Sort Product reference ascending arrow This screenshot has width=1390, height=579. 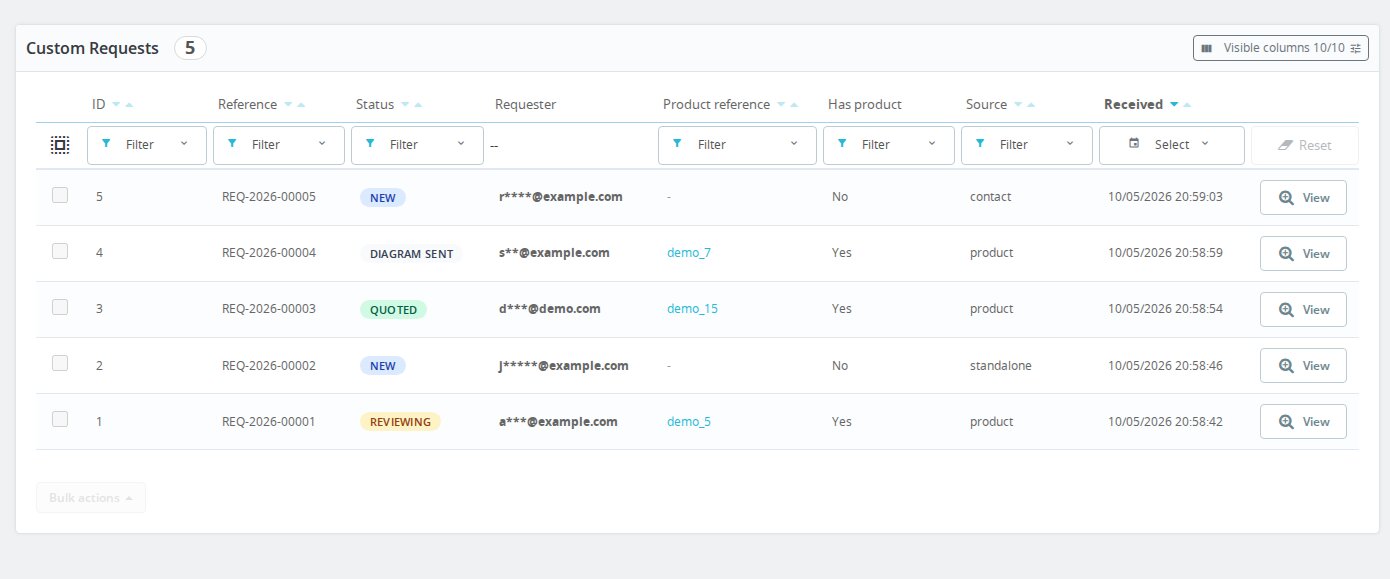(794, 105)
